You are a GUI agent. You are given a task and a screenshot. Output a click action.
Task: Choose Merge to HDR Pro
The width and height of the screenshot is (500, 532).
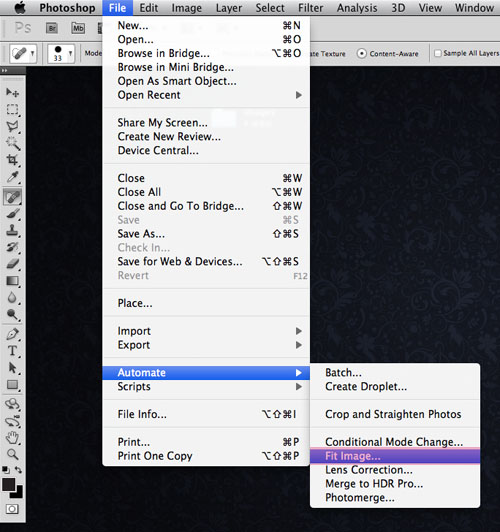tap(395, 484)
